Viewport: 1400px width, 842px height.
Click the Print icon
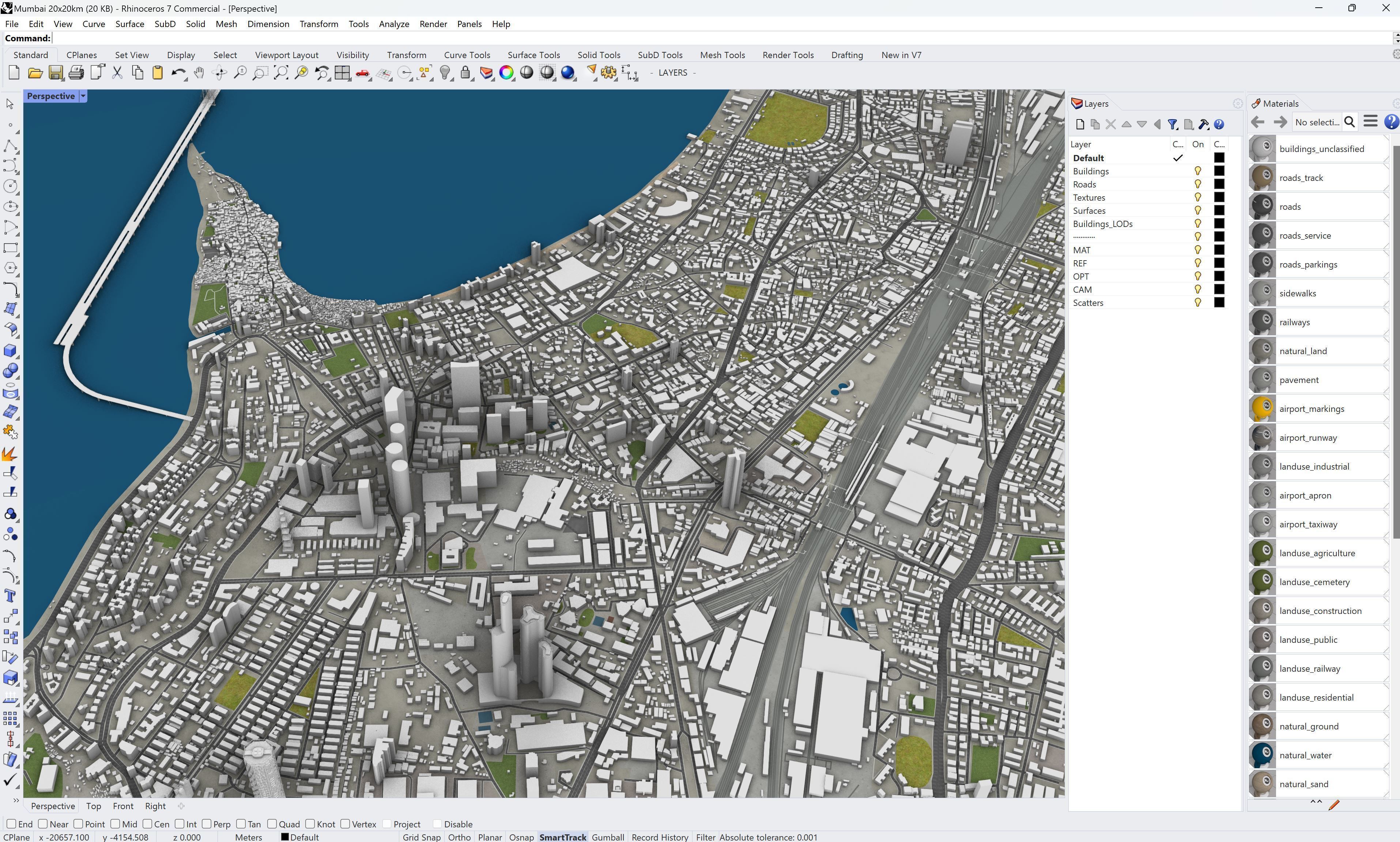(76, 73)
